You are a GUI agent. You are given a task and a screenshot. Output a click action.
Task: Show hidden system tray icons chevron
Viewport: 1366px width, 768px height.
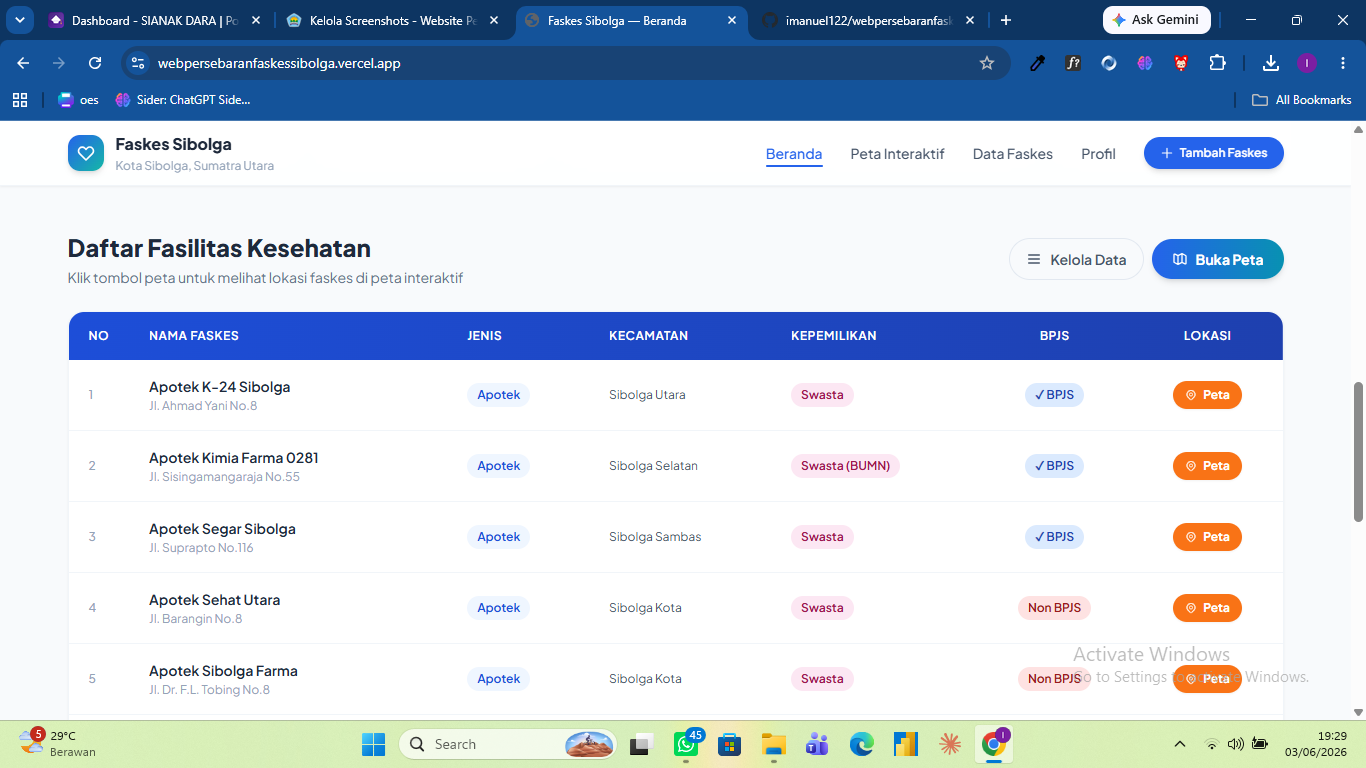pyautogui.click(x=1180, y=744)
